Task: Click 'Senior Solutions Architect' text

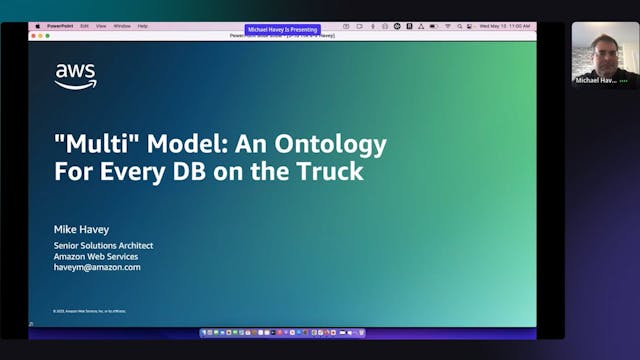Action: (103, 245)
